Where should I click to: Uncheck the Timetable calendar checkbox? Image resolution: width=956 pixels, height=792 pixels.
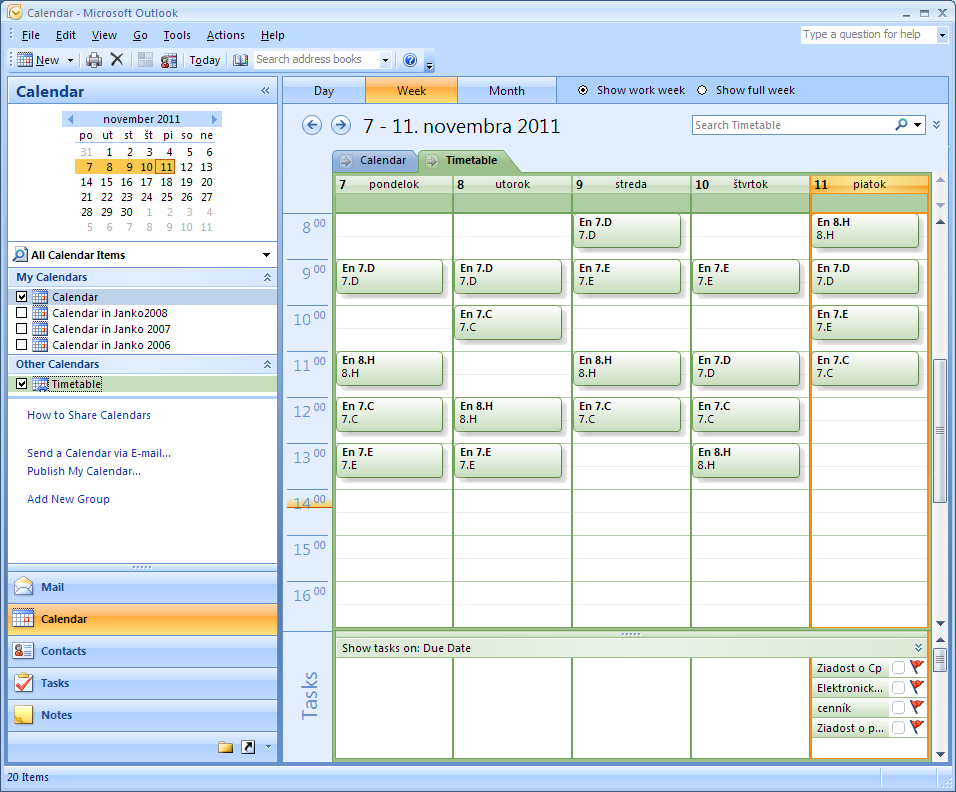coord(22,384)
